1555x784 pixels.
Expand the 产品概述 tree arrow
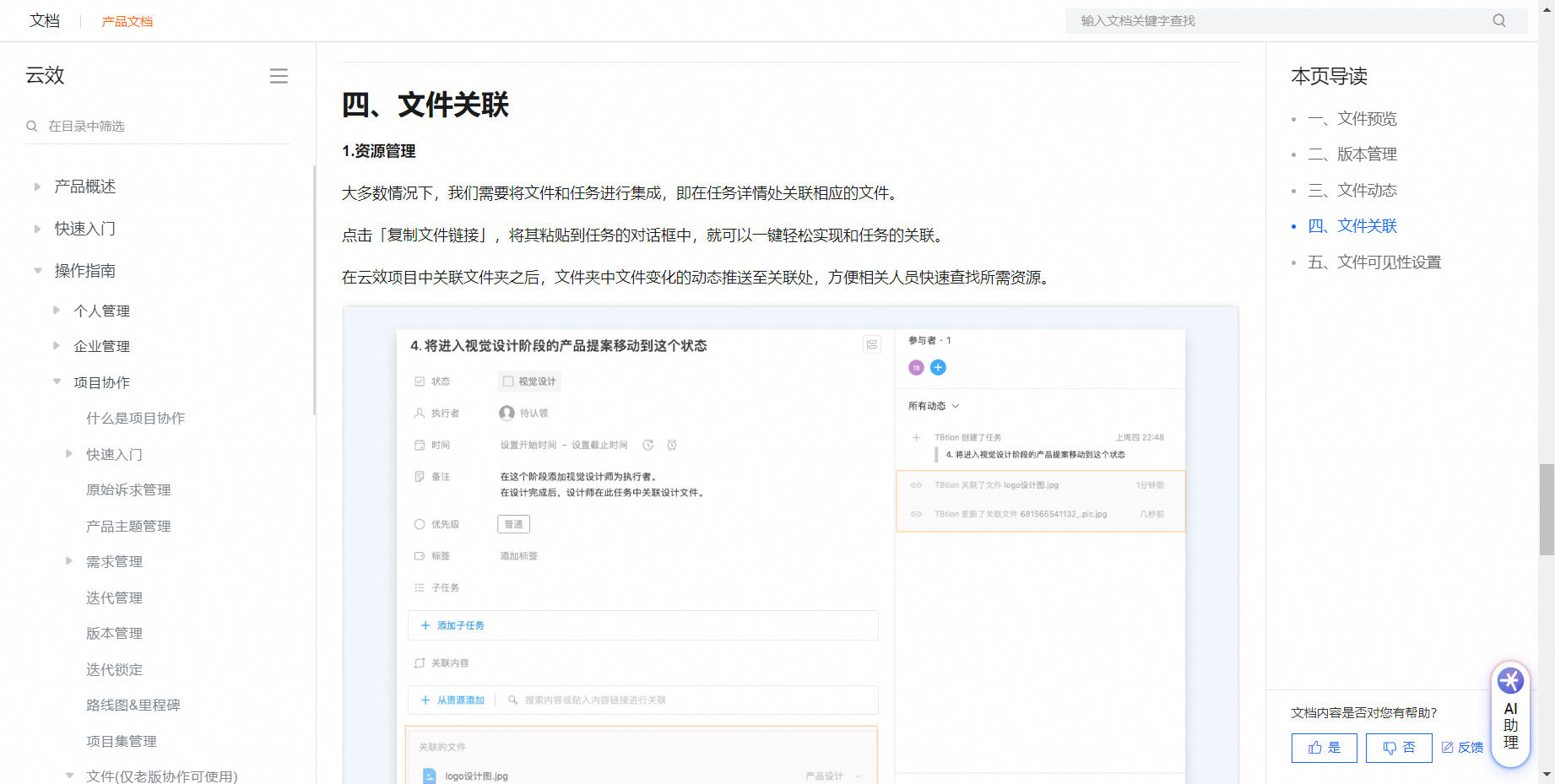(x=37, y=187)
